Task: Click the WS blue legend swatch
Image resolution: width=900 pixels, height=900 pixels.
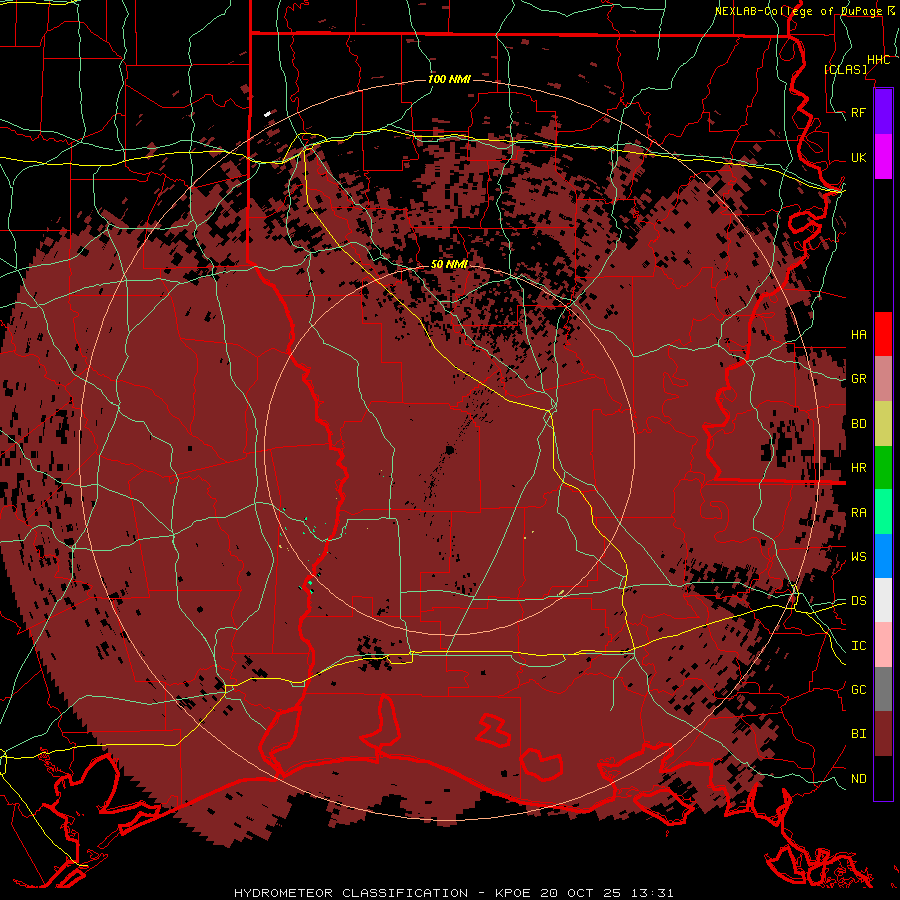Action: click(x=883, y=556)
